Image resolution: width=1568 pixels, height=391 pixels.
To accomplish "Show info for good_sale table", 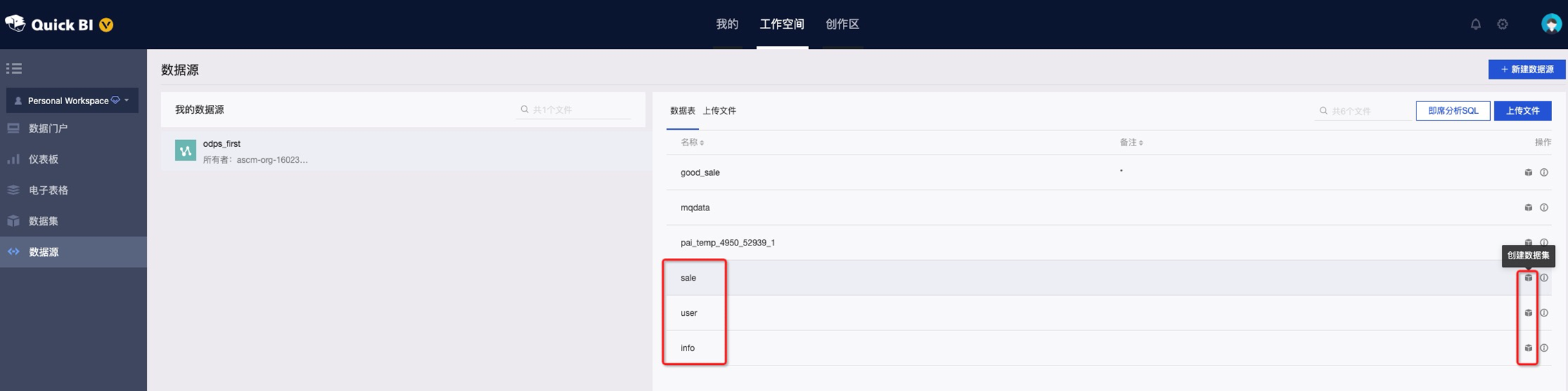I will [1544, 172].
